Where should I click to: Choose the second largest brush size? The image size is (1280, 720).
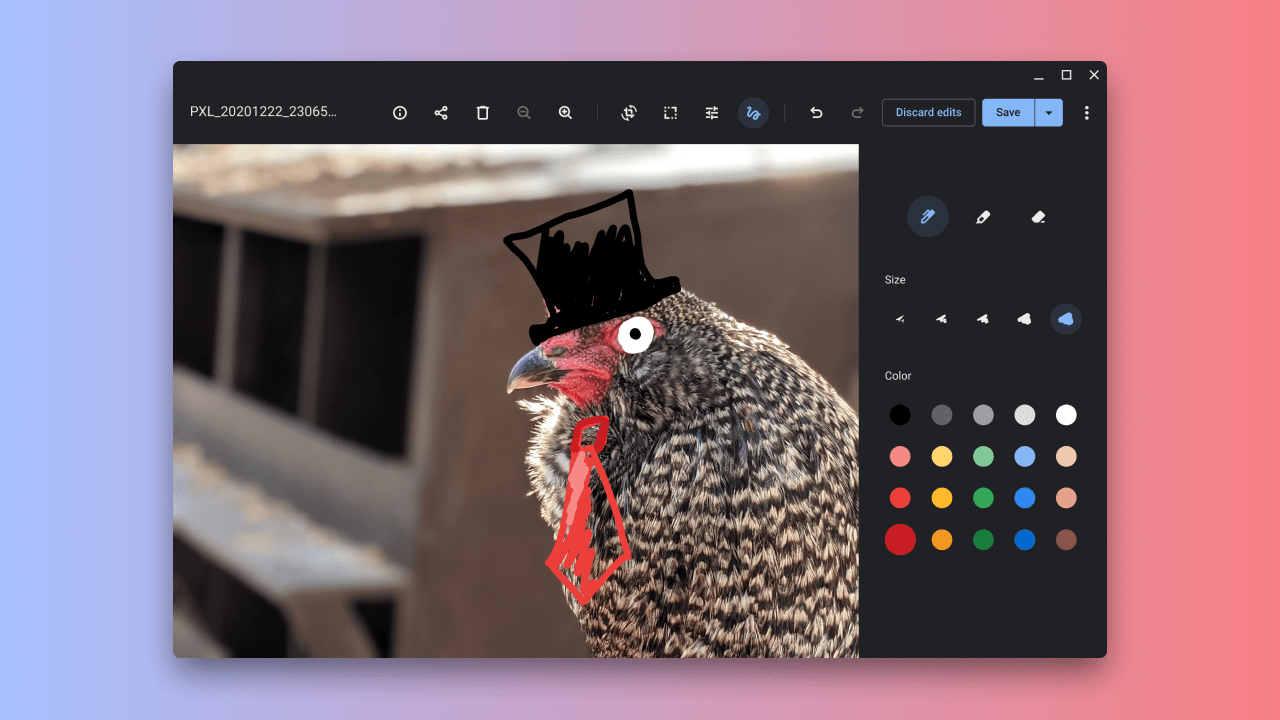point(1024,319)
